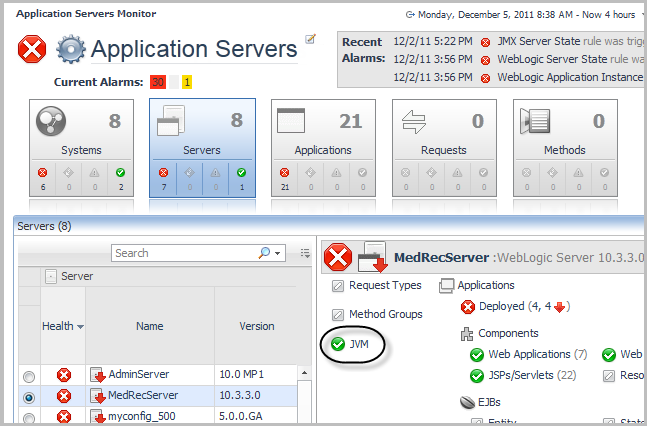Open the MedRecServer link in table
Viewport: 647px width, 426px height.
pyautogui.click(x=143, y=395)
